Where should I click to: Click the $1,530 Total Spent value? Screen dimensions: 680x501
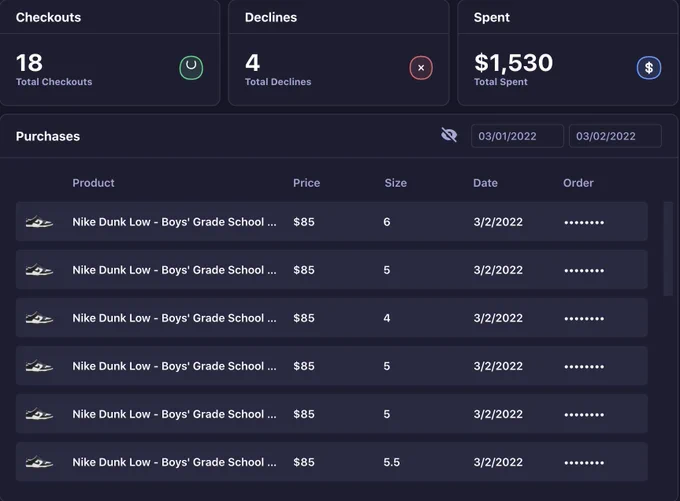click(x=513, y=63)
